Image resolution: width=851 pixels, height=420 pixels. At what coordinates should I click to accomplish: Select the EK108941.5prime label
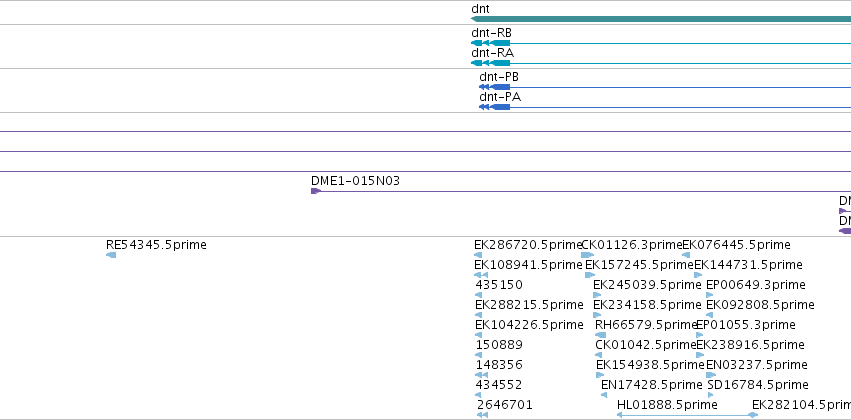[x=528, y=265]
